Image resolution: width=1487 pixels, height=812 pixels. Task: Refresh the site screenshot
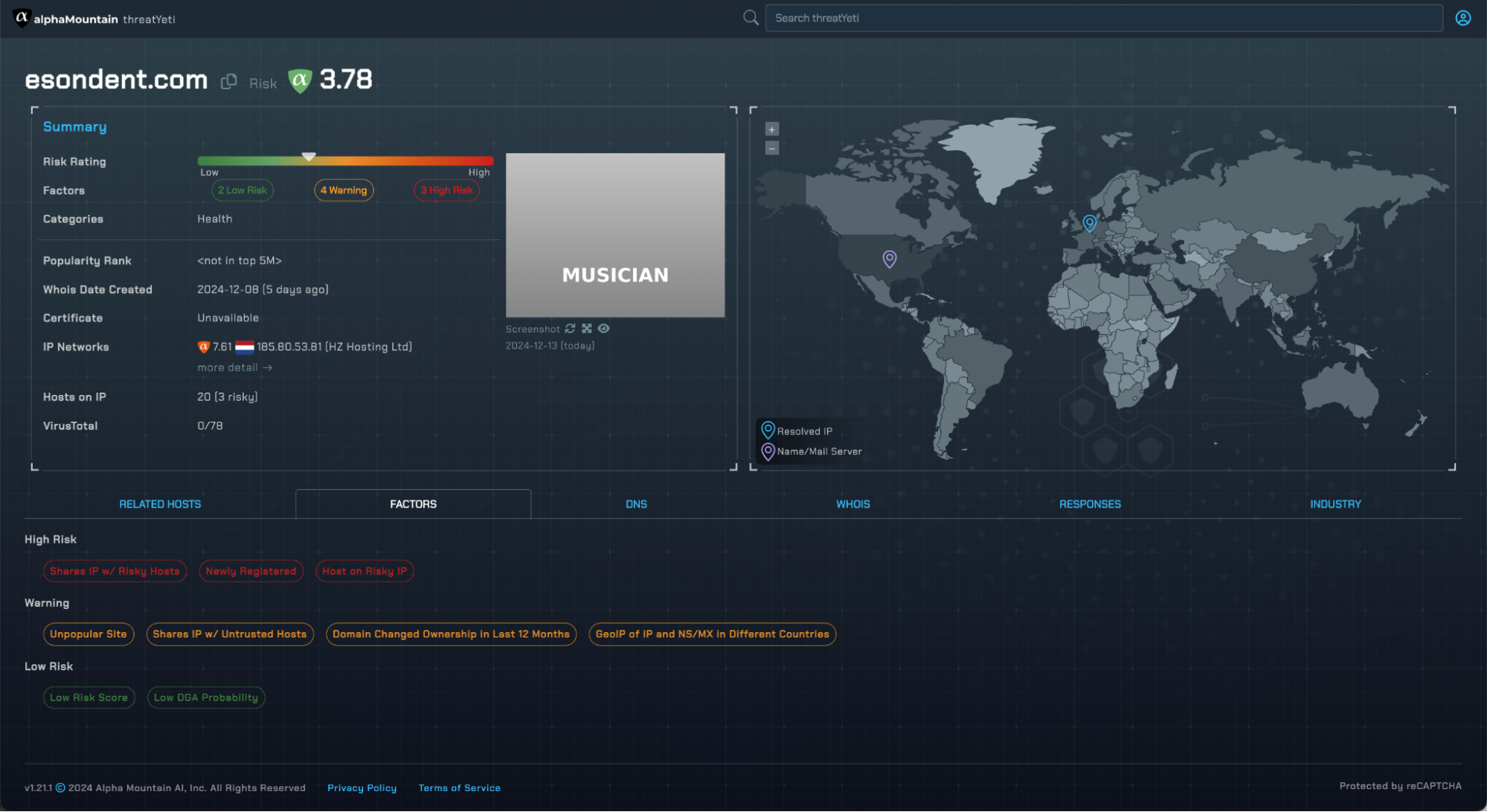[571, 329]
